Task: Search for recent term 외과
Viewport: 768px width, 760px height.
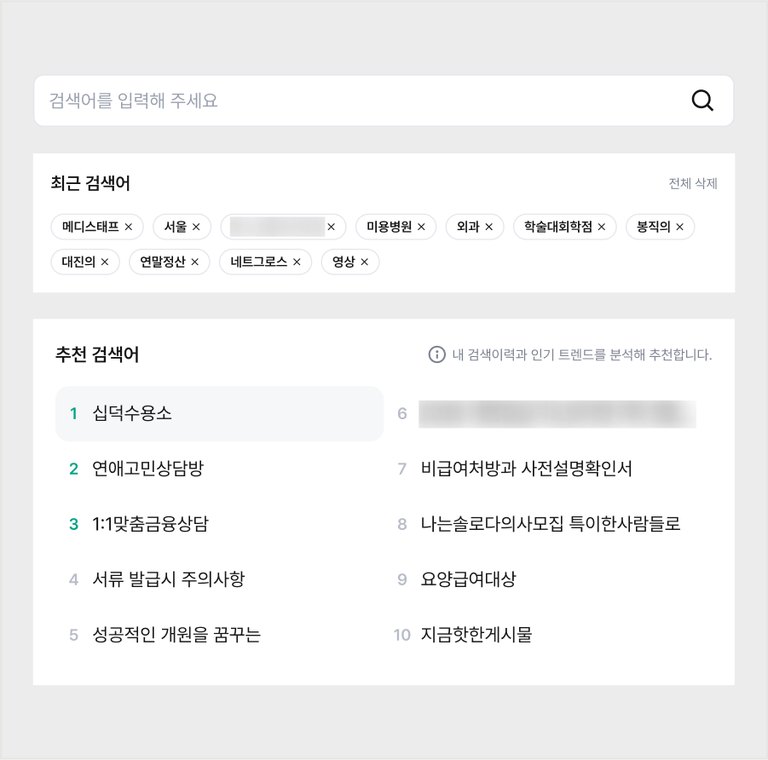Action: (468, 227)
